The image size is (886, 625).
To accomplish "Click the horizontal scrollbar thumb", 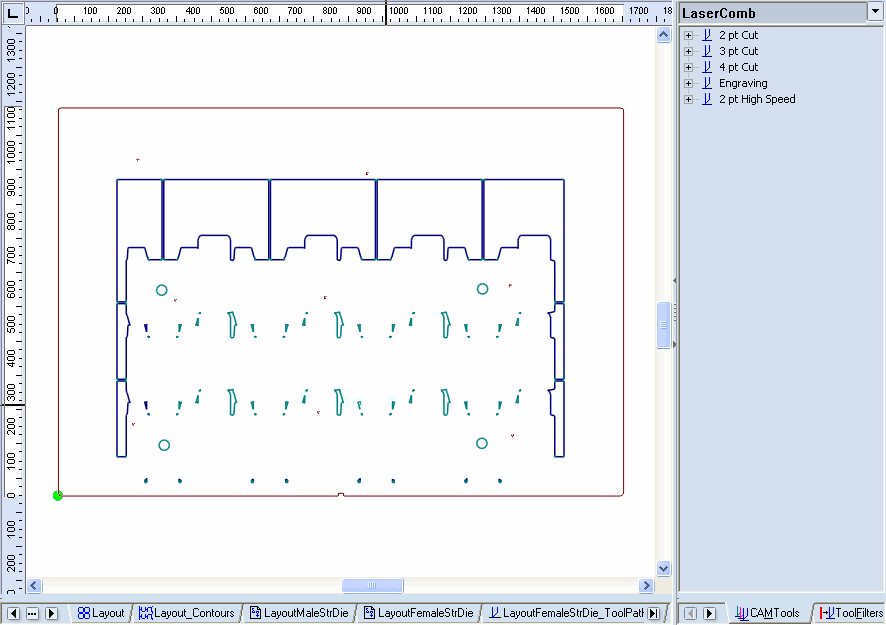I will tap(372, 585).
